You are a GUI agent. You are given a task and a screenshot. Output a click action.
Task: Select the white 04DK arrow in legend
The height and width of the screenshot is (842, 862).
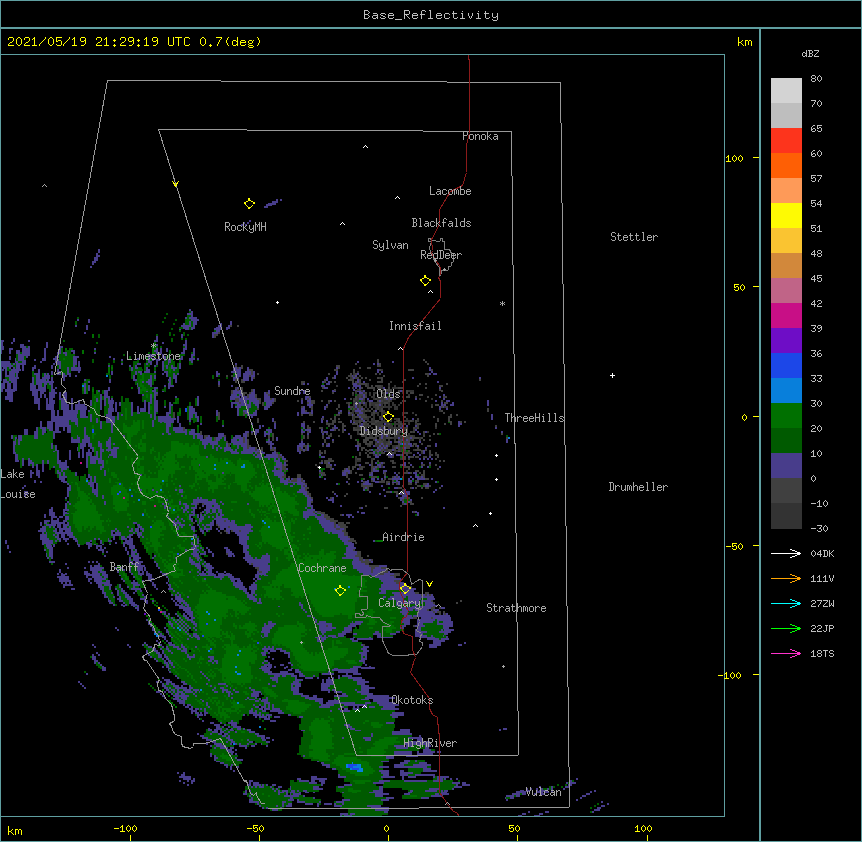(x=786, y=553)
